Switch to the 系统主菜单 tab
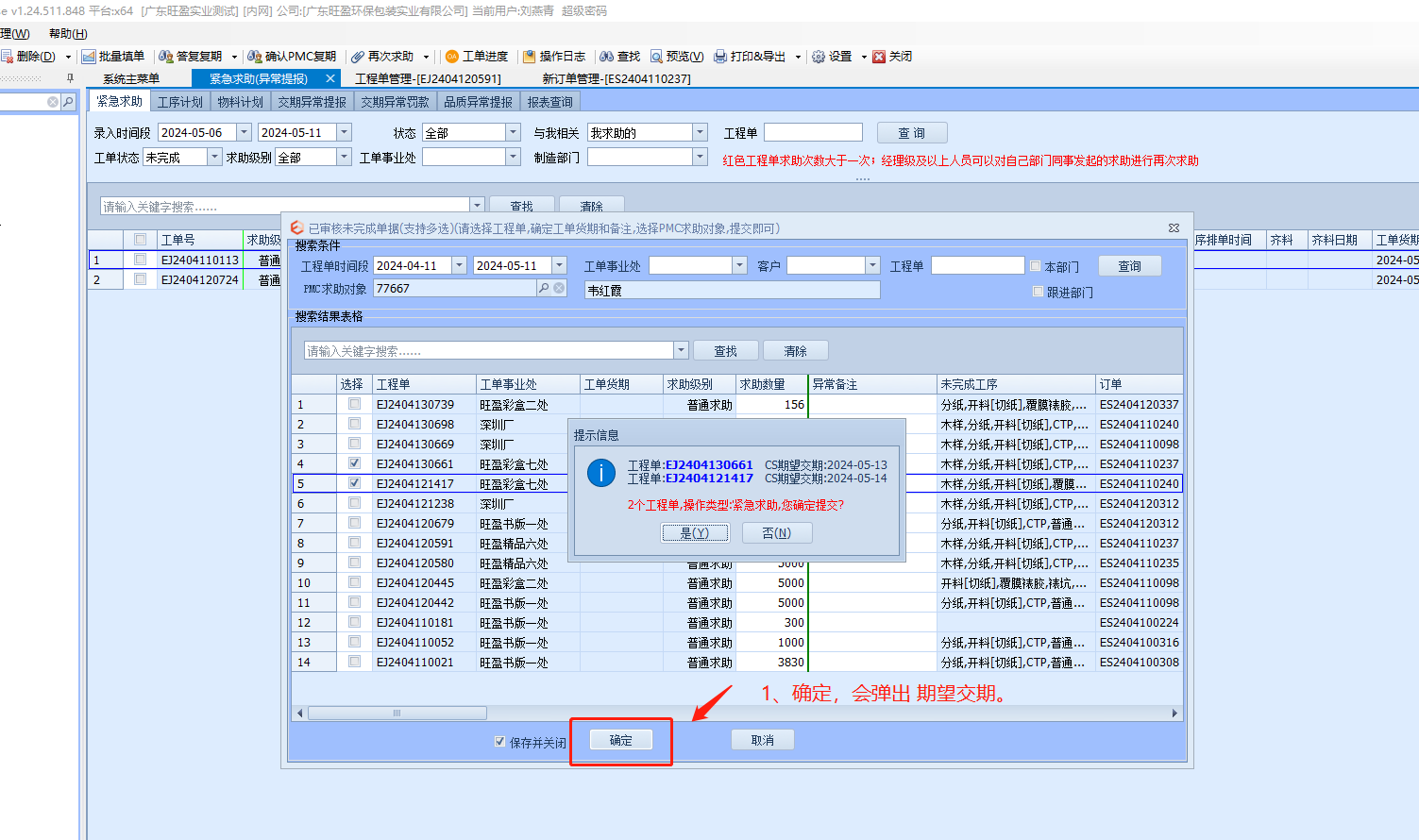The image size is (1419, 840). tap(131, 78)
